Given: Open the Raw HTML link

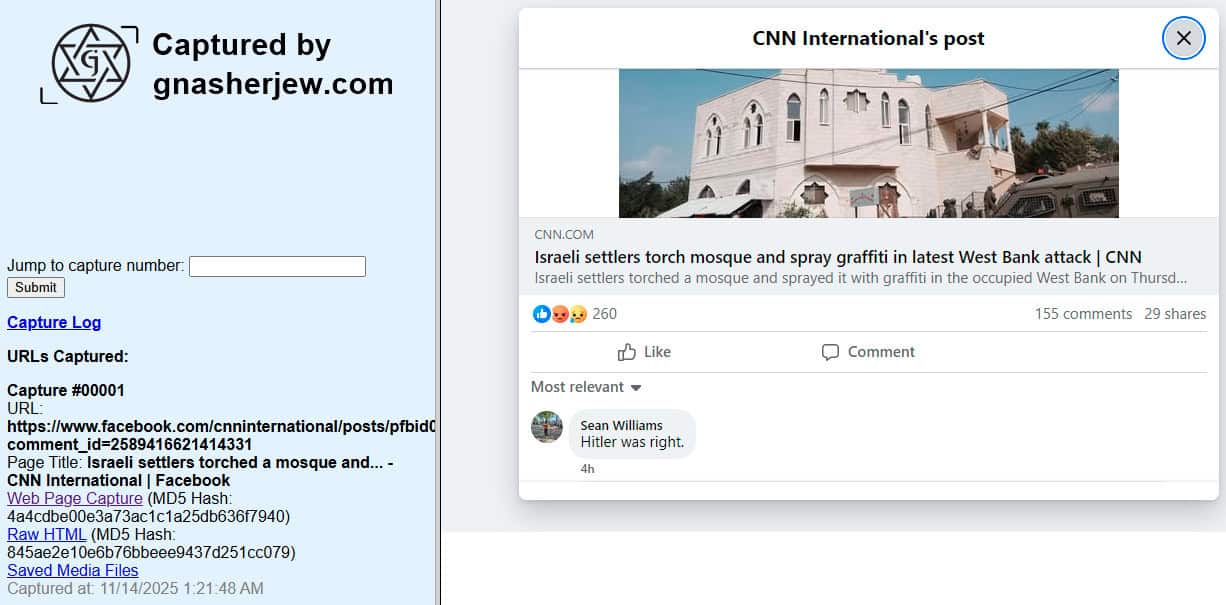Looking at the screenshot, I should click(x=46, y=534).
